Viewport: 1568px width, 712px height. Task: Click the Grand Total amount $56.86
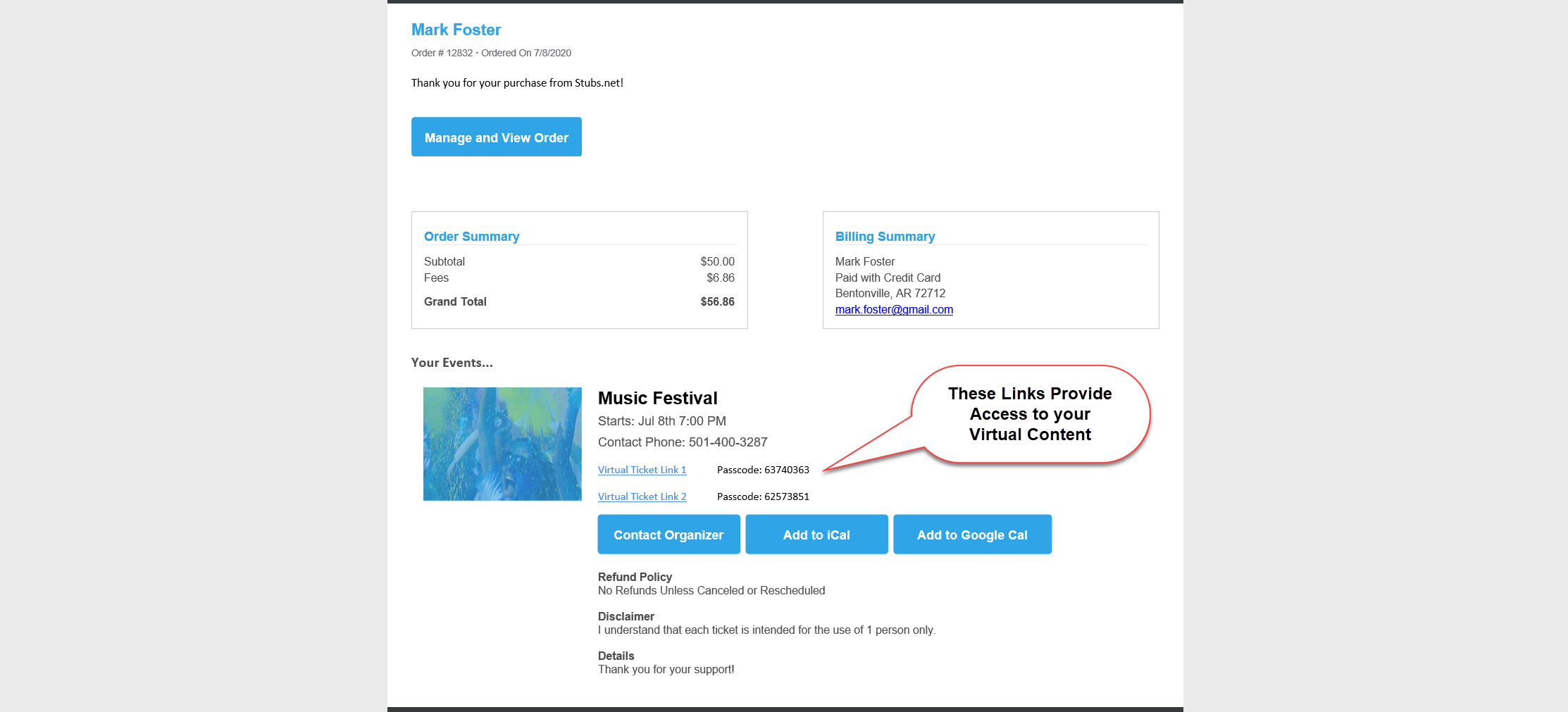(717, 301)
